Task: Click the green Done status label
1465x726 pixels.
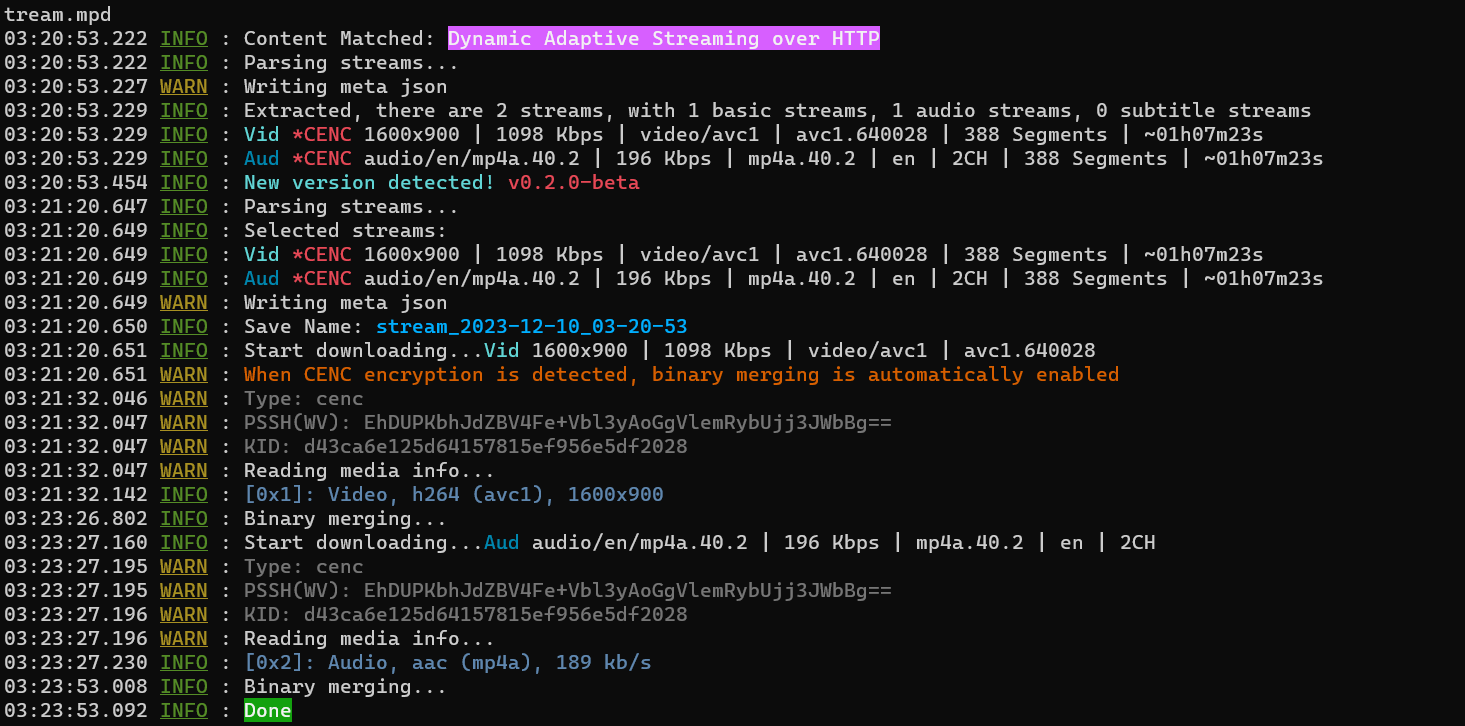Action: coord(267,711)
